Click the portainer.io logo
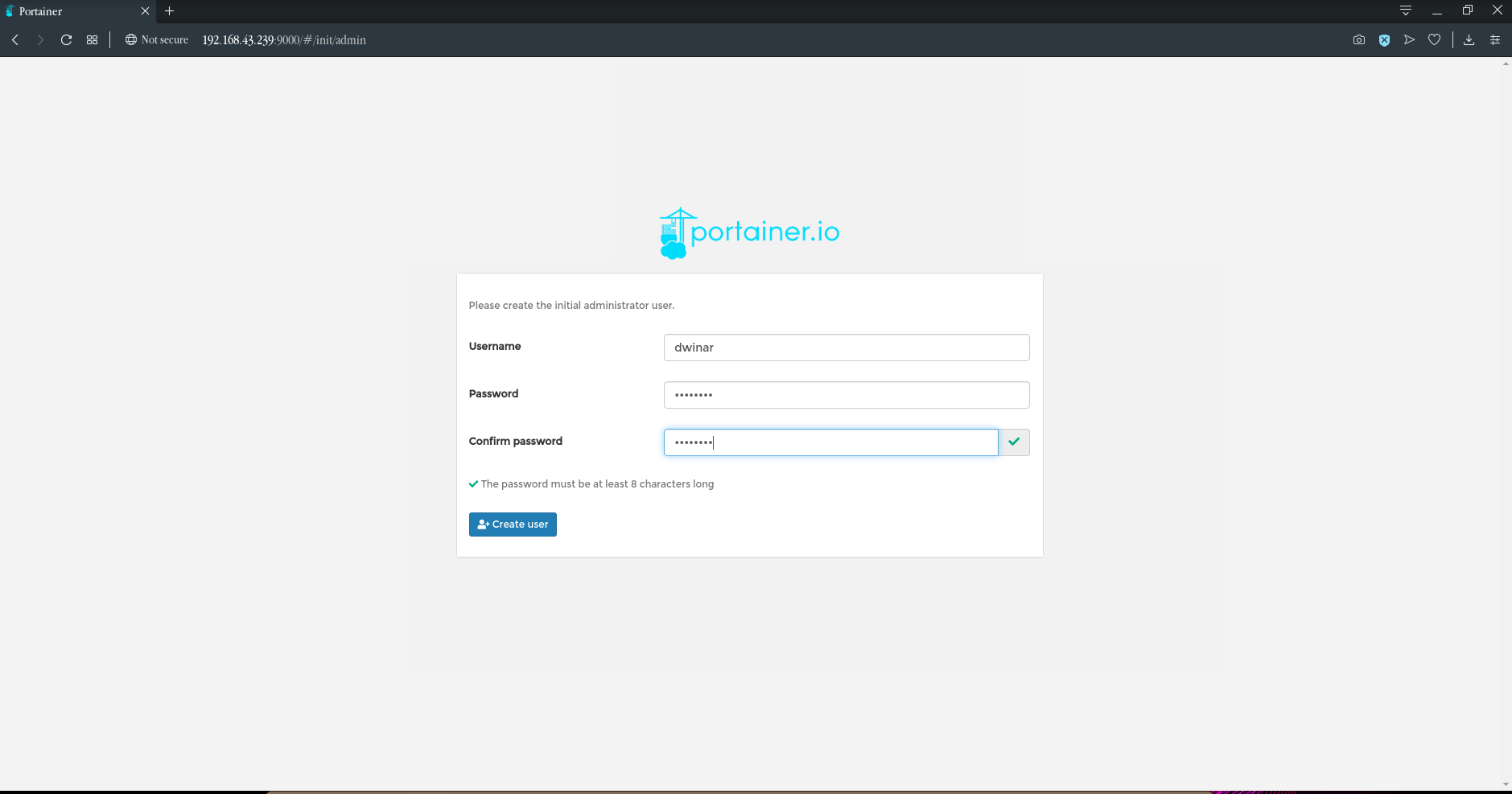This screenshot has width=1512, height=794. tap(749, 233)
